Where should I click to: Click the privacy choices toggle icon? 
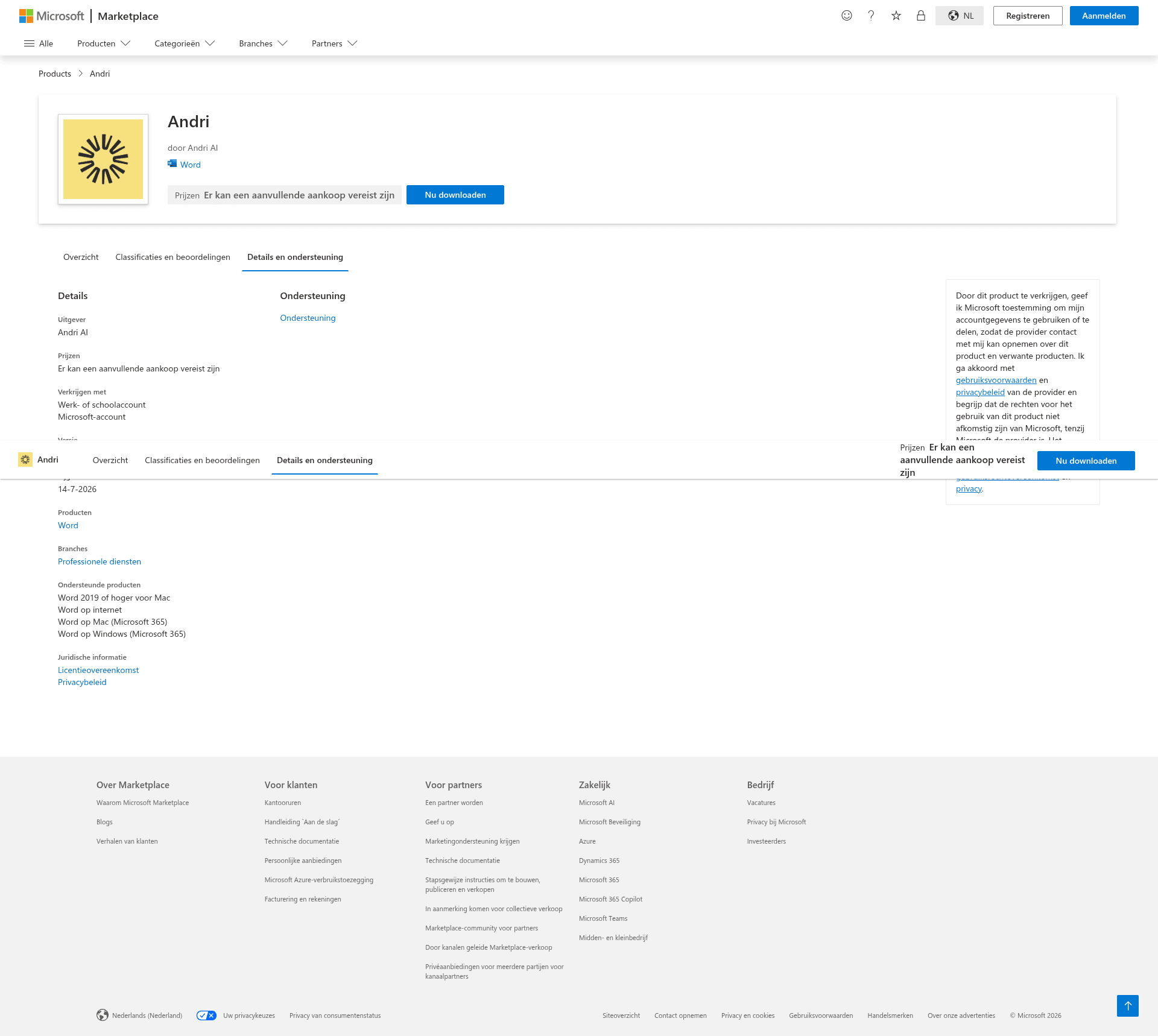(x=206, y=1015)
